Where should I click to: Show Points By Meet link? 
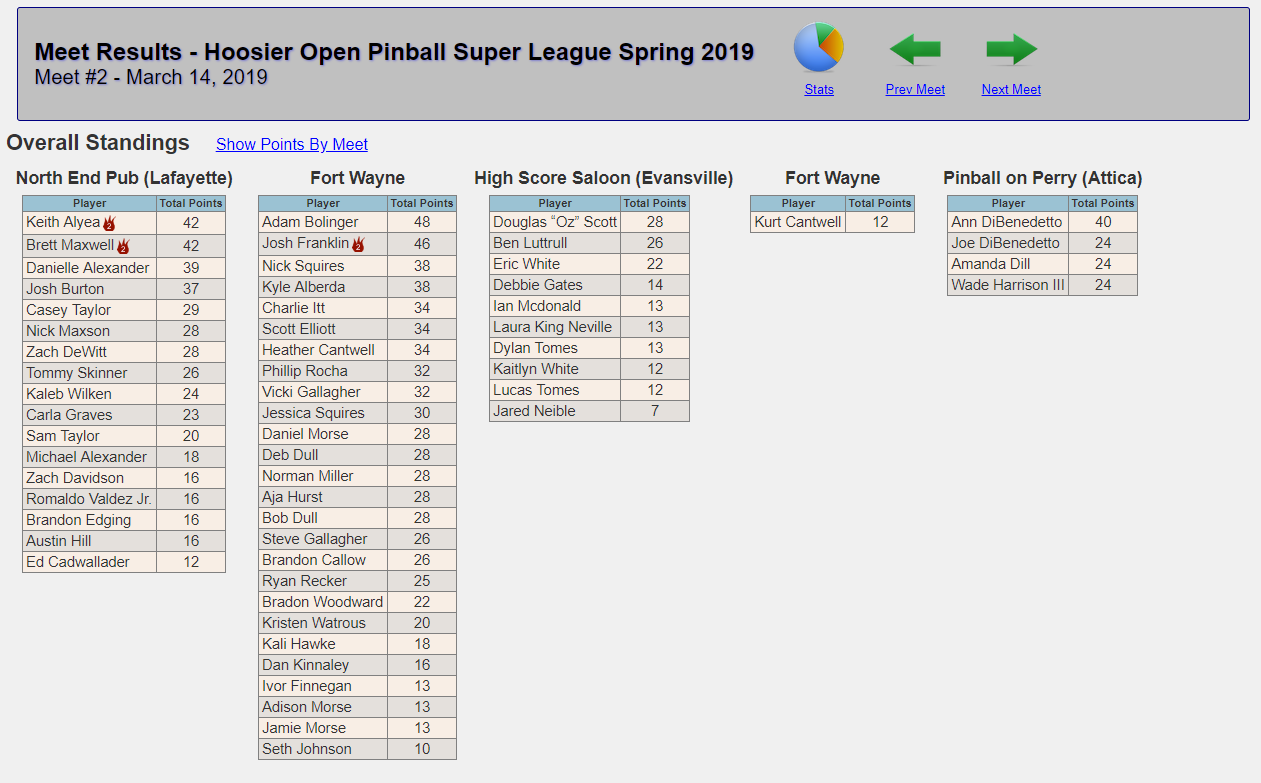[x=292, y=144]
